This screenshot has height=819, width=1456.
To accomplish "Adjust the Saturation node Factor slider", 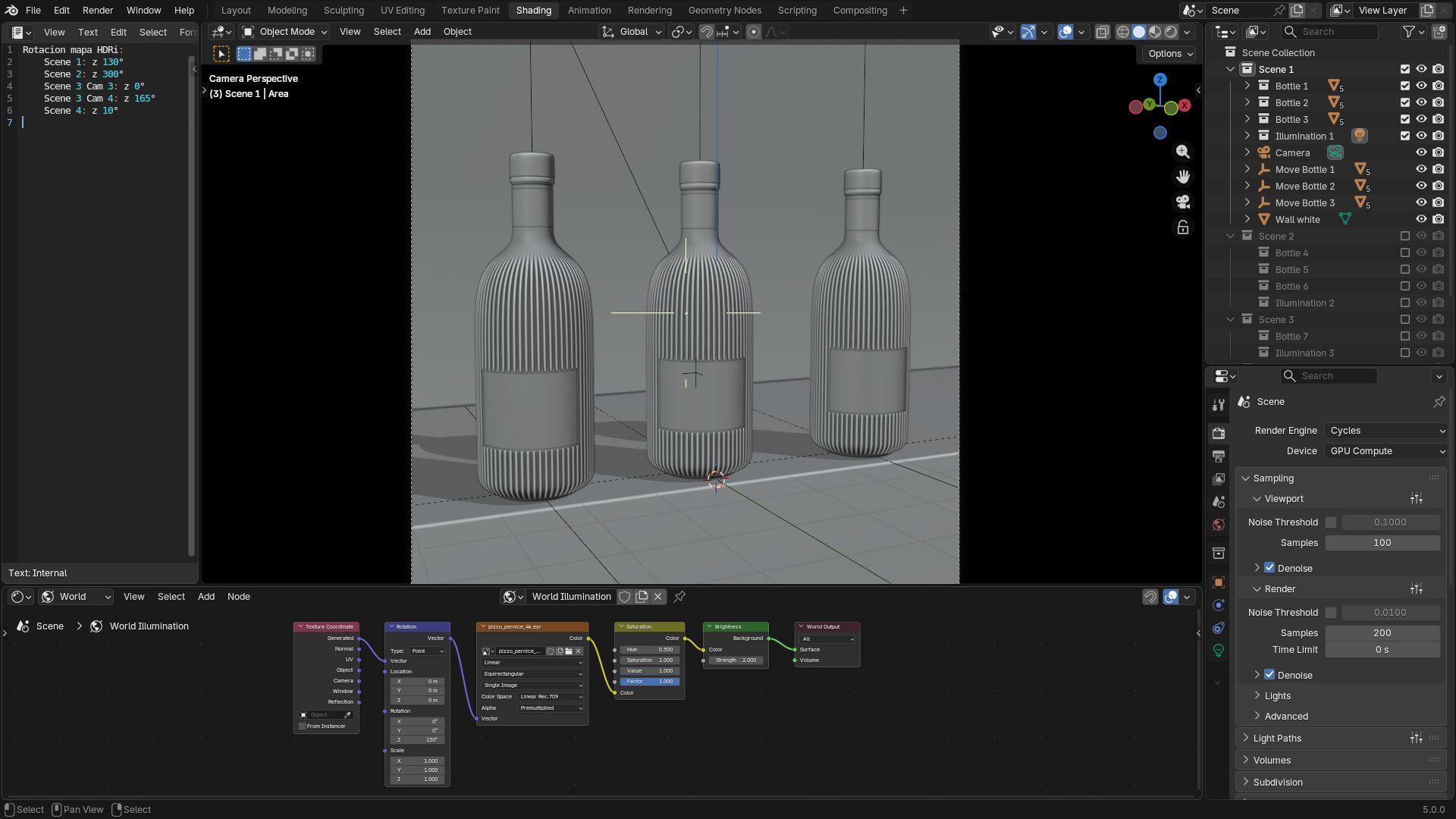I will click(649, 682).
